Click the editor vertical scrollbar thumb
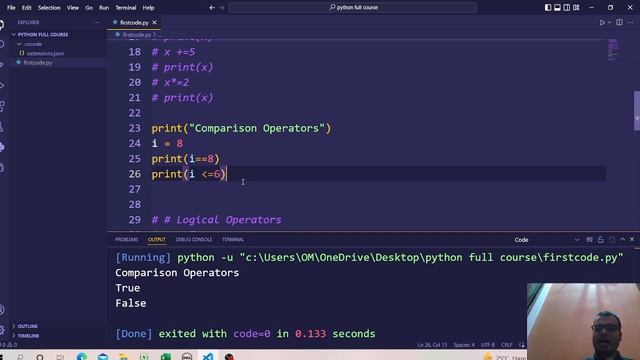 [637, 111]
